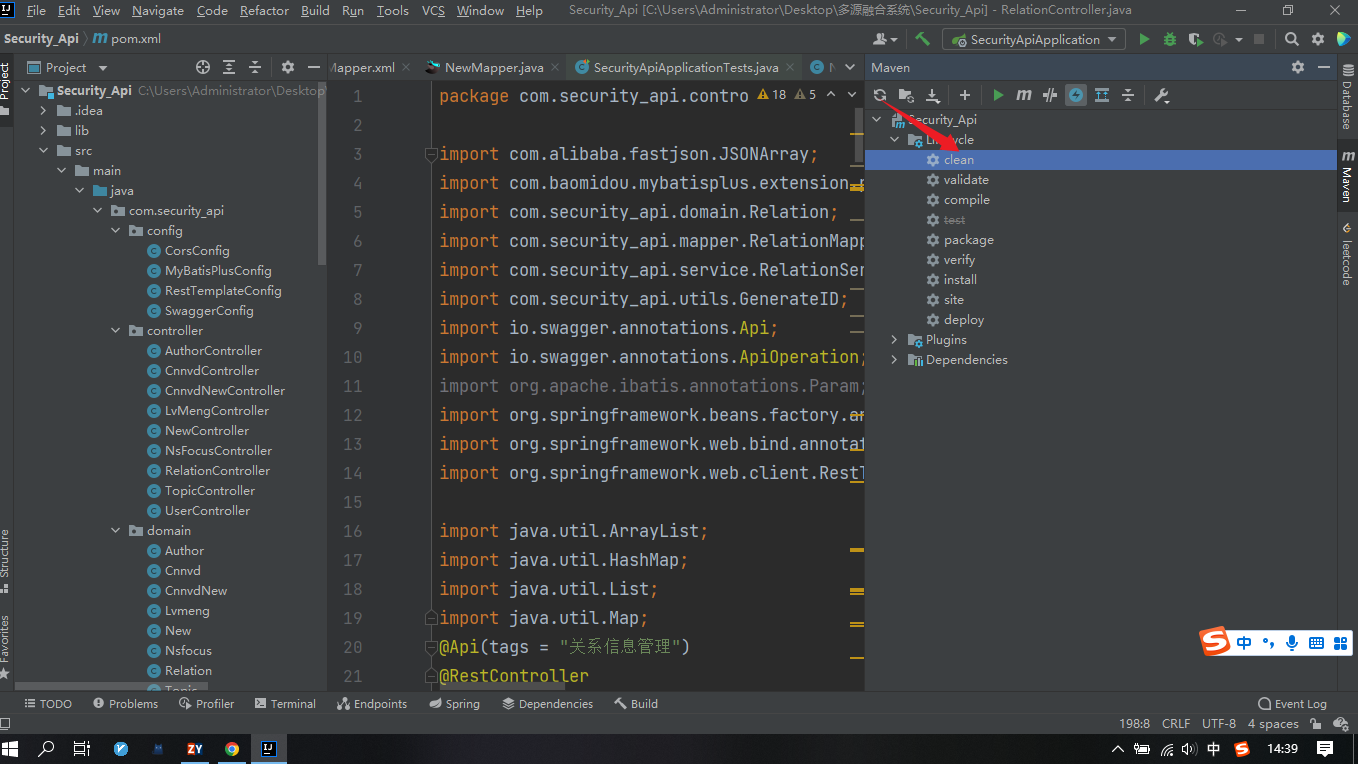Viewport: 1358px width, 764px height.
Task: Open Maven settings wrench icon
Action: coord(1161,95)
